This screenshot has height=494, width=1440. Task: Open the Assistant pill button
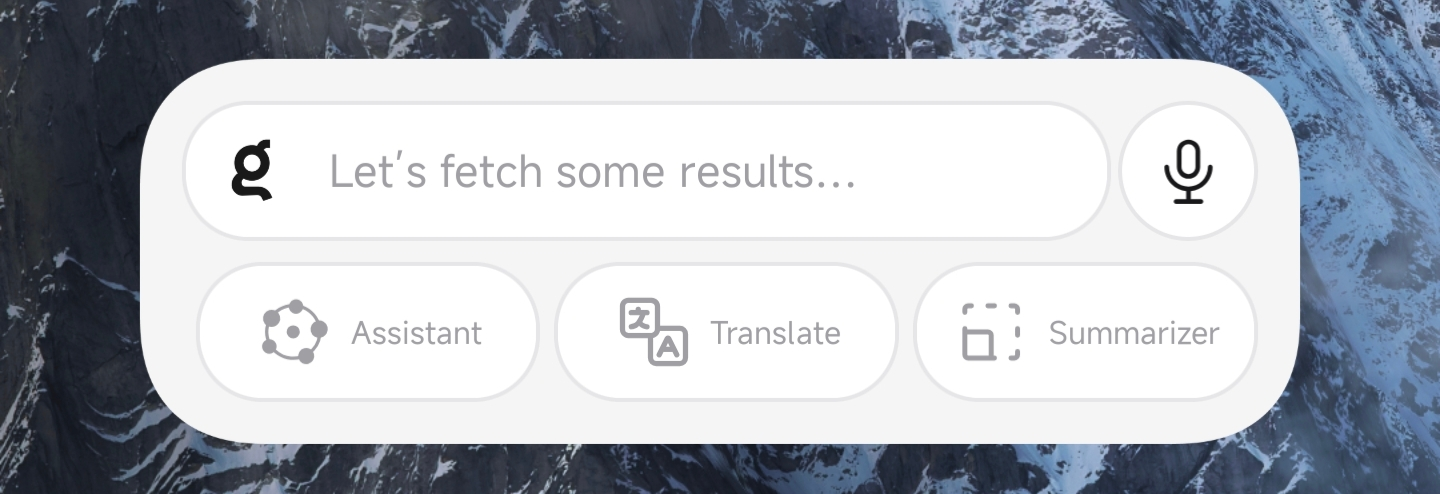(368, 332)
